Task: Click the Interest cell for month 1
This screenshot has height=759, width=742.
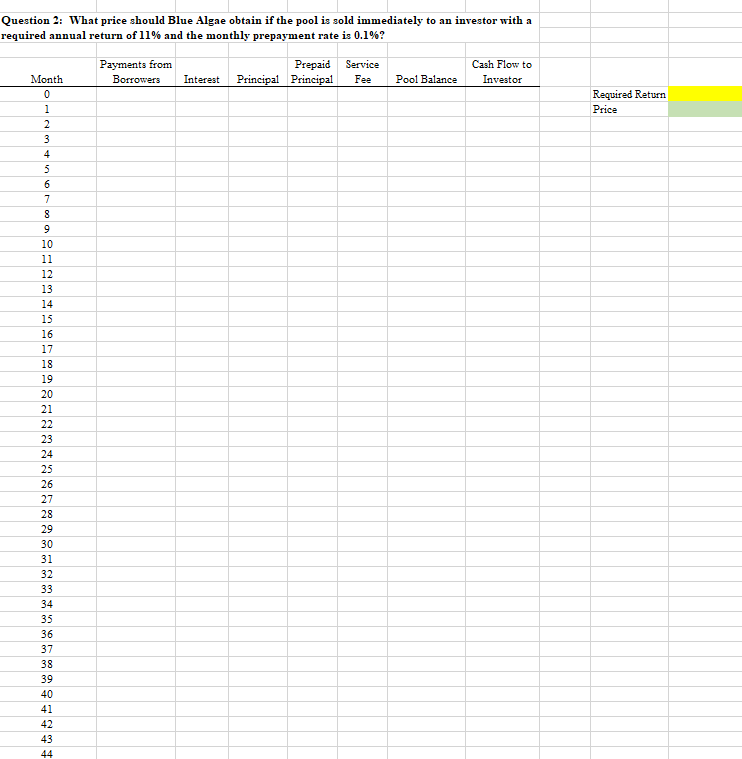Action: pyautogui.click(x=202, y=109)
